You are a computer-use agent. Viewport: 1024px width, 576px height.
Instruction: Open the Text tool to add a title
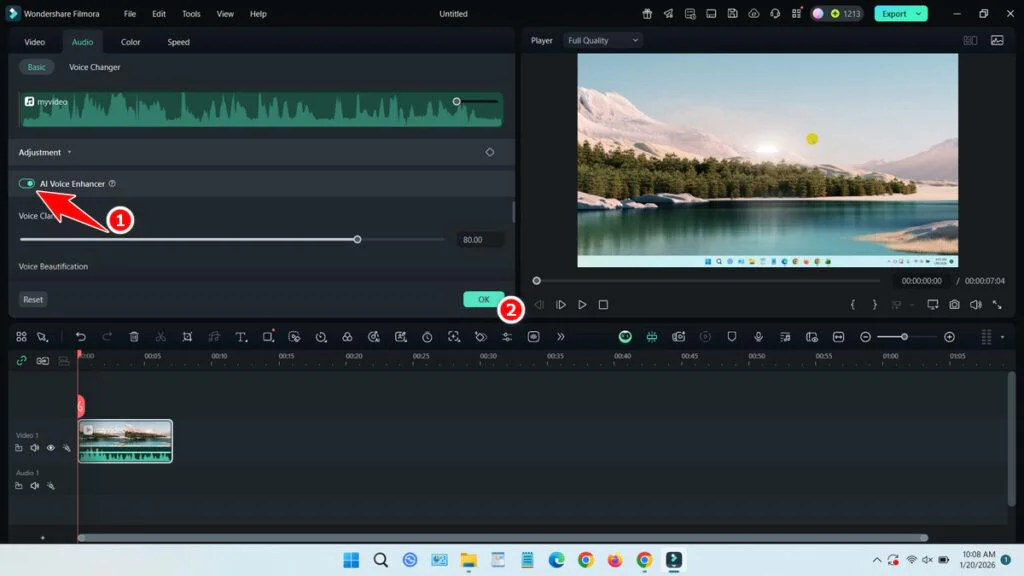[x=240, y=337]
